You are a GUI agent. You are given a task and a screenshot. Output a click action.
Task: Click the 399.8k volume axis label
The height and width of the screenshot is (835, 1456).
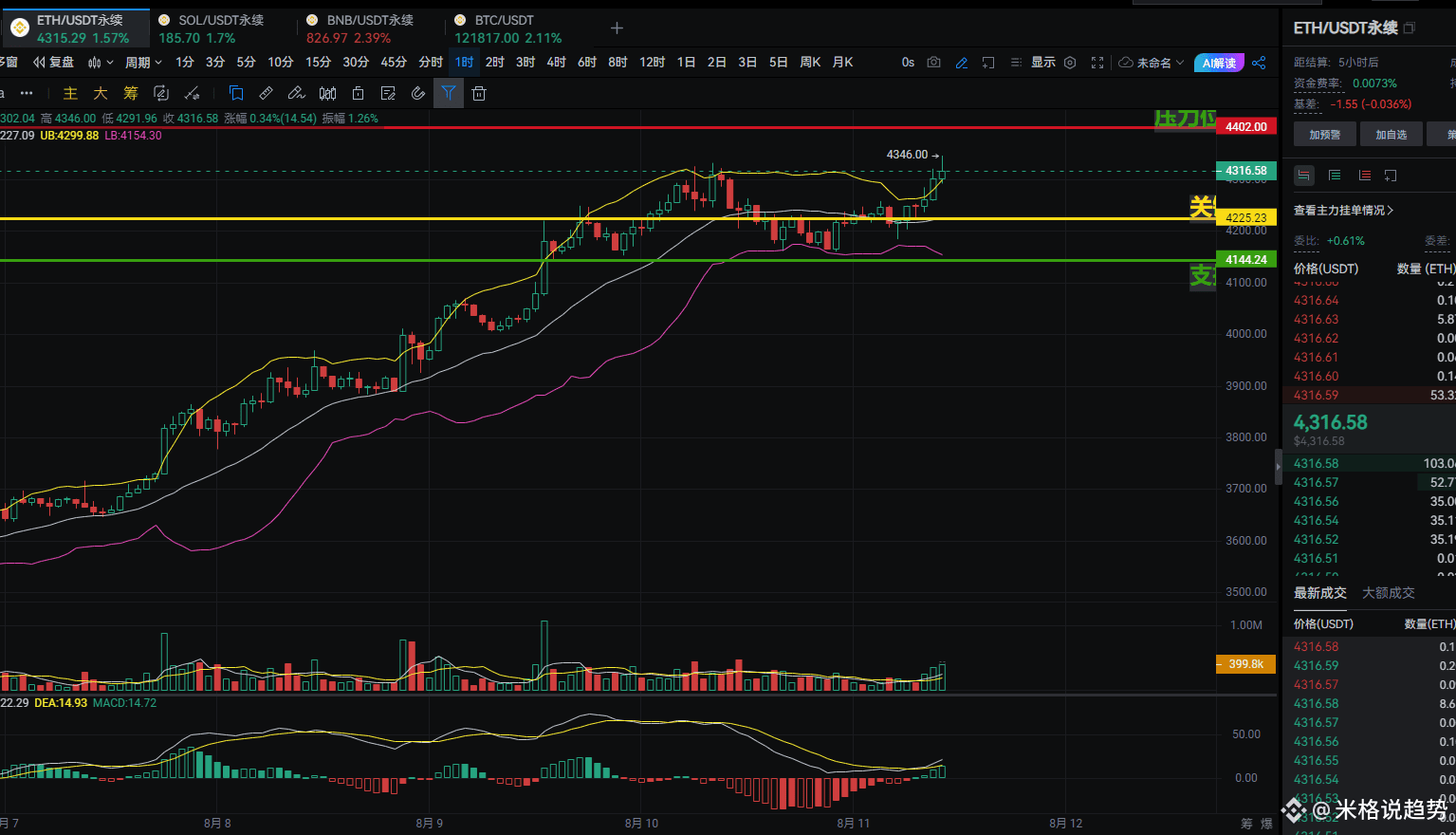click(x=1246, y=664)
